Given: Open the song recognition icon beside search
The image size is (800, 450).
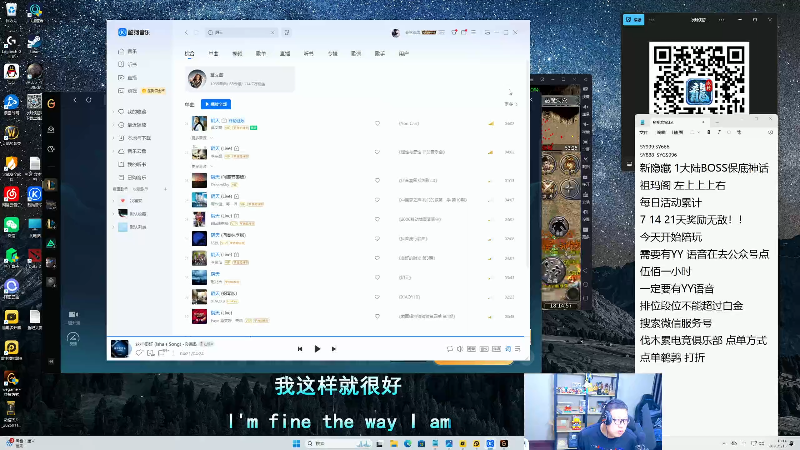Looking at the screenshot, I should tap(287, 33).
